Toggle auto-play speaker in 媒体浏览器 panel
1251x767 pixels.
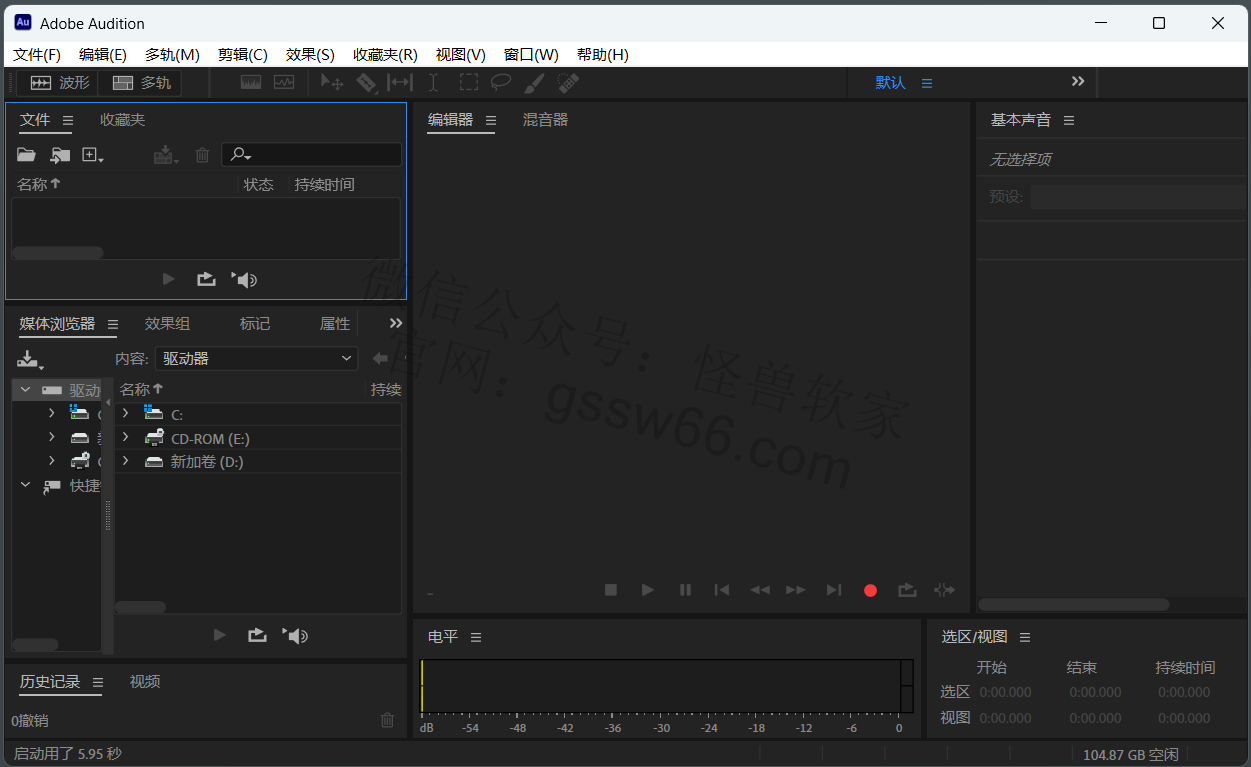point(295,635)
